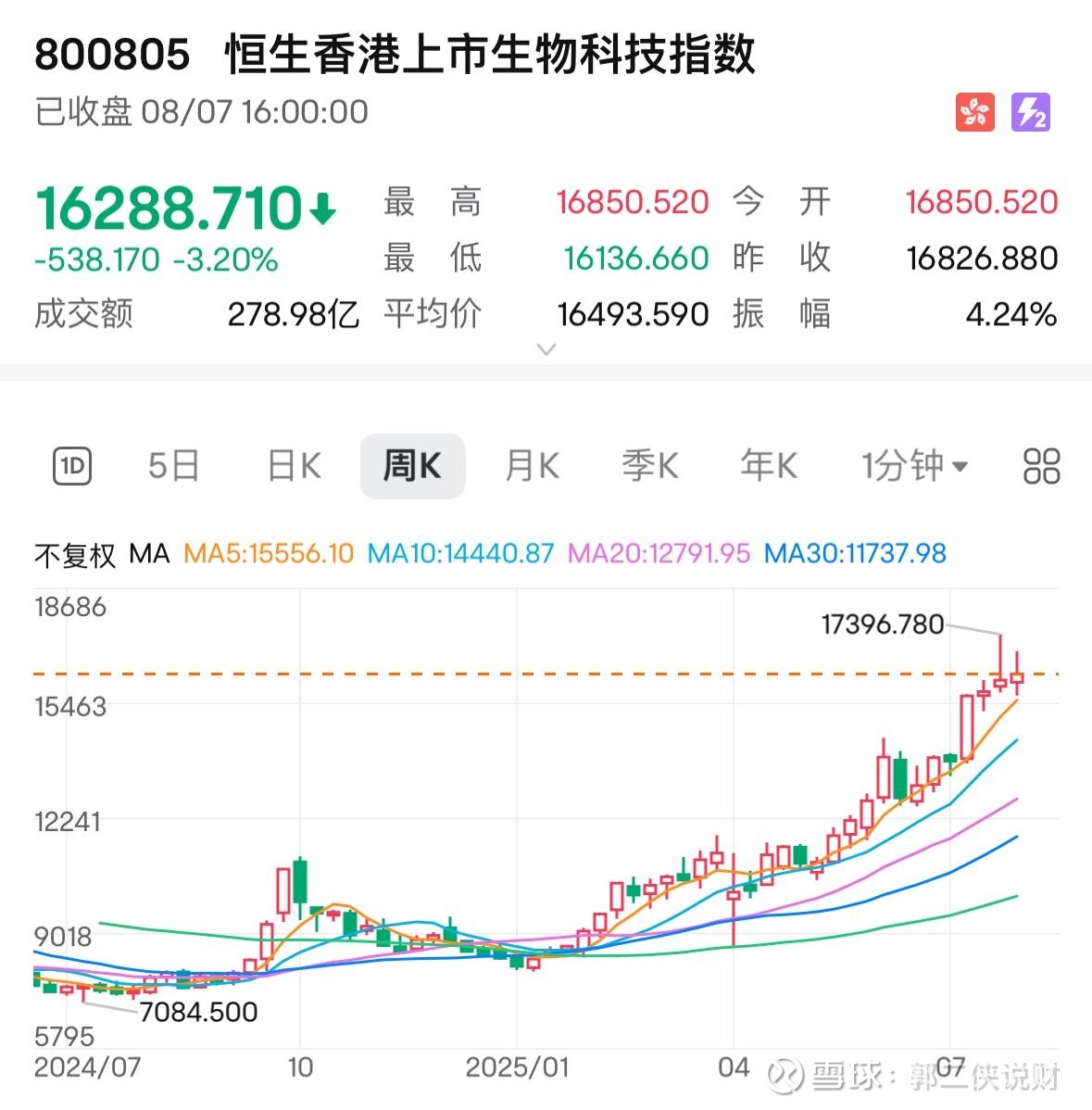Tap the 不复权 adjustment setting
Screen dimensions: 1092x1110
[x=75, y=554]
